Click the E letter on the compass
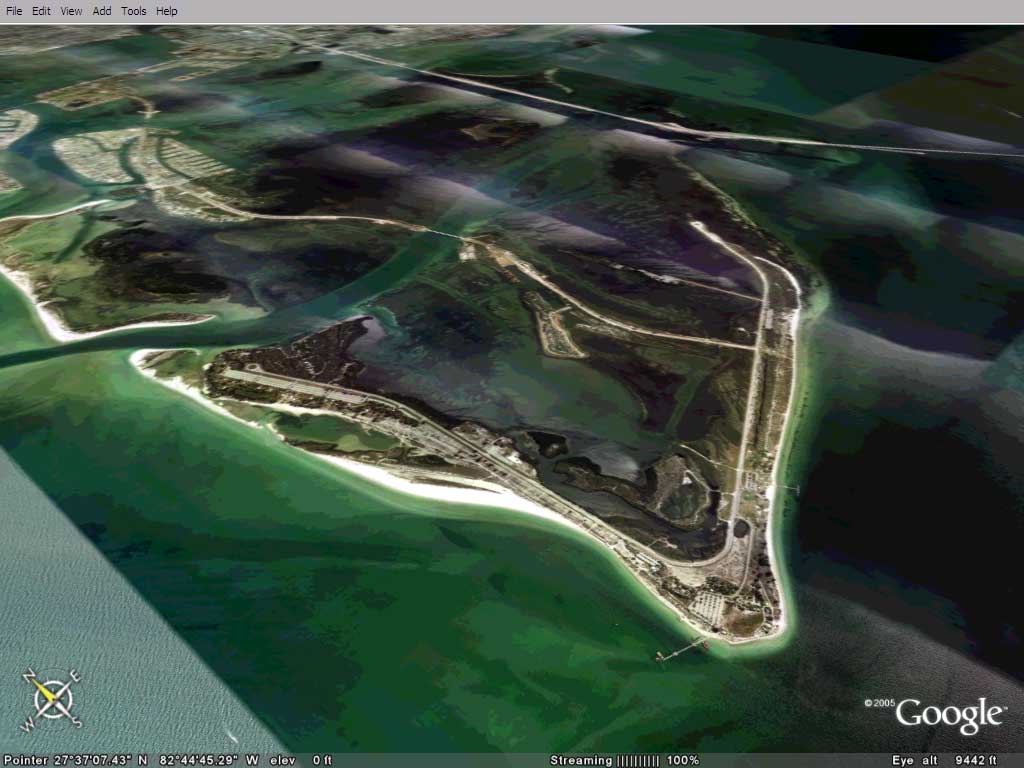 click(x=77, y=675)
